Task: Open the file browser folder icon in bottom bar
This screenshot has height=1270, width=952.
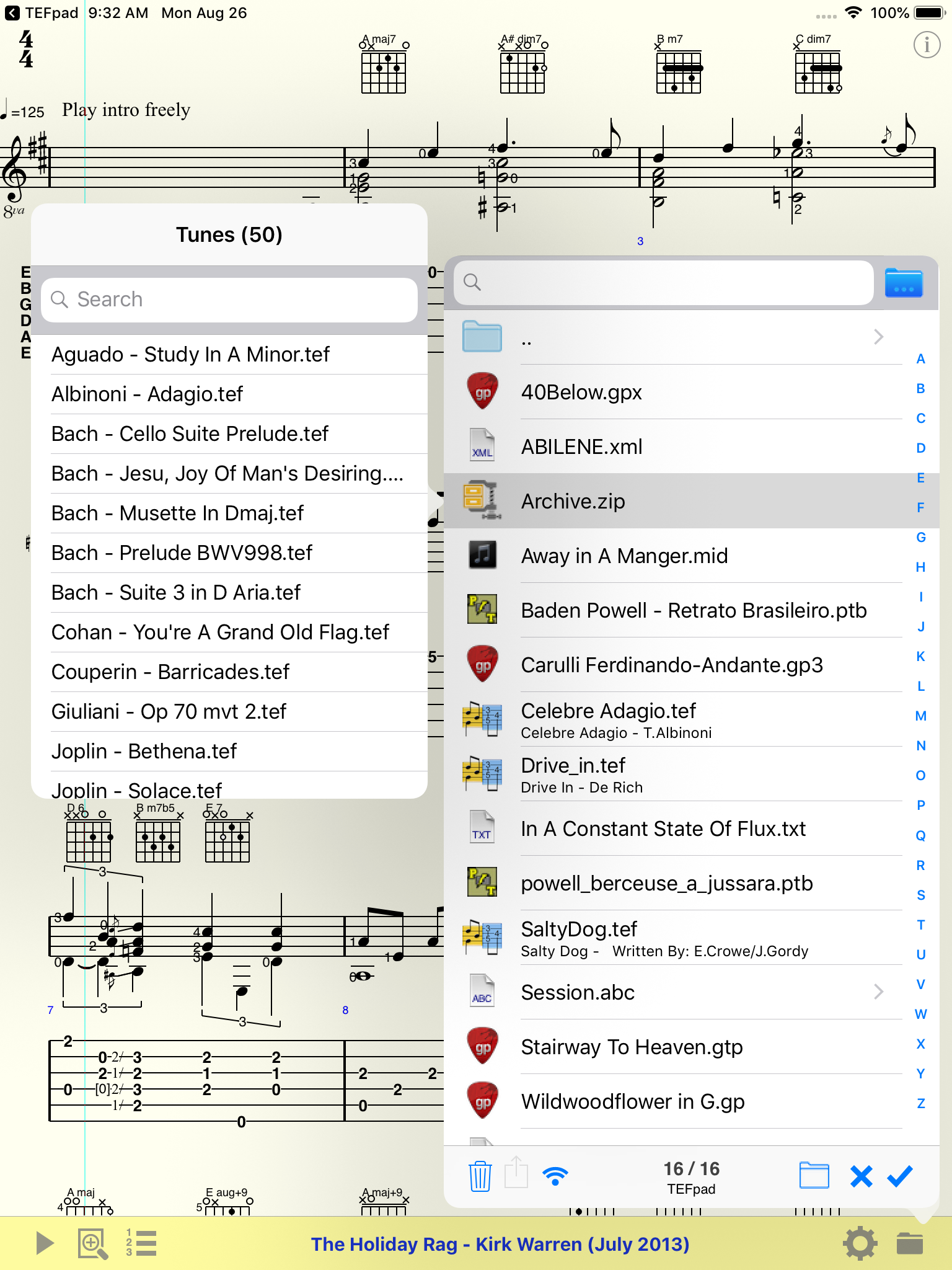Action: click(x=910, y=1243)
